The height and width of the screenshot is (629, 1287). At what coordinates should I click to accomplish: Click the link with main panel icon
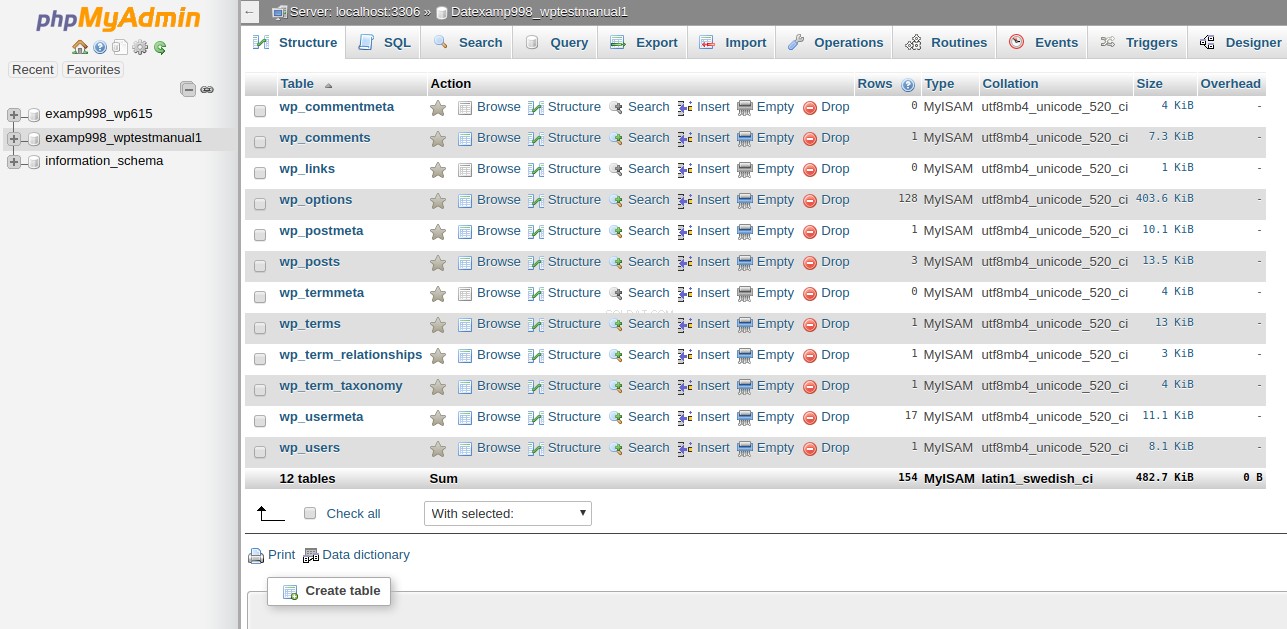pos(207,89)
